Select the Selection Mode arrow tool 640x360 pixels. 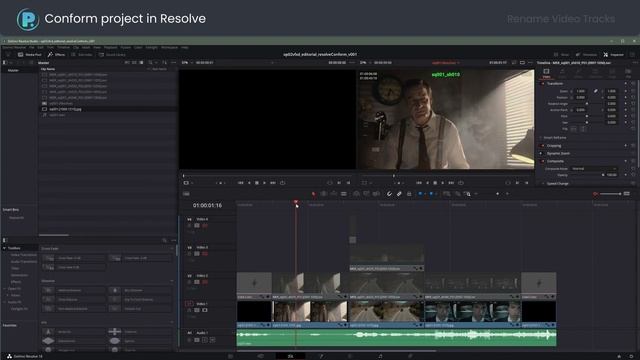point(313,194)
